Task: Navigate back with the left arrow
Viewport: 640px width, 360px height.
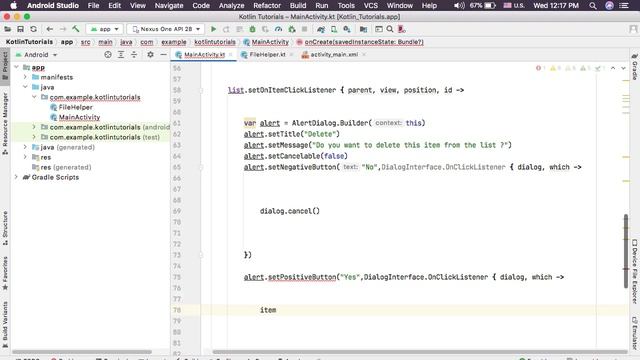Action: click(x=50, y=29)
